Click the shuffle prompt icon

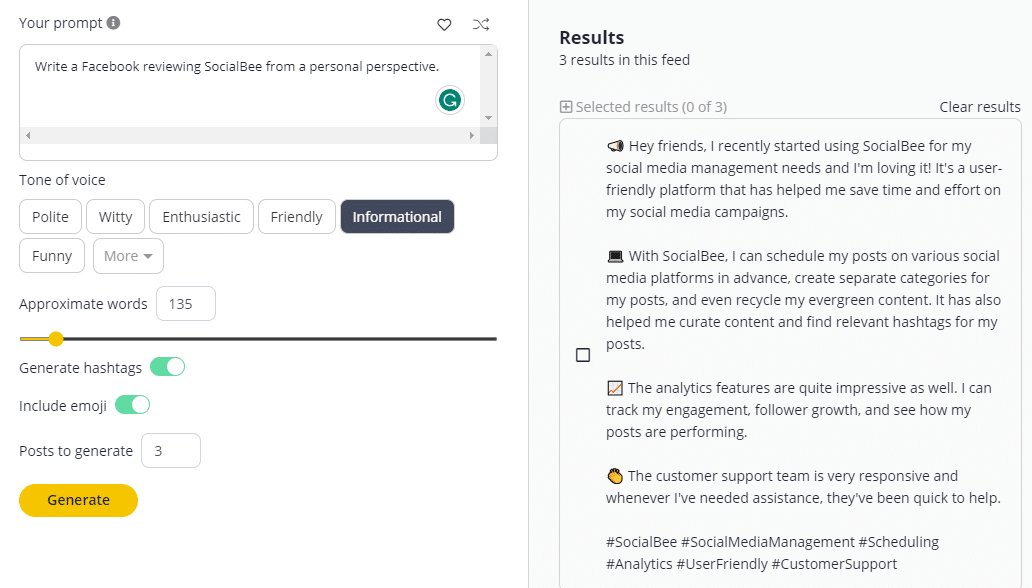pyautogui.click(x=481, y=24)
